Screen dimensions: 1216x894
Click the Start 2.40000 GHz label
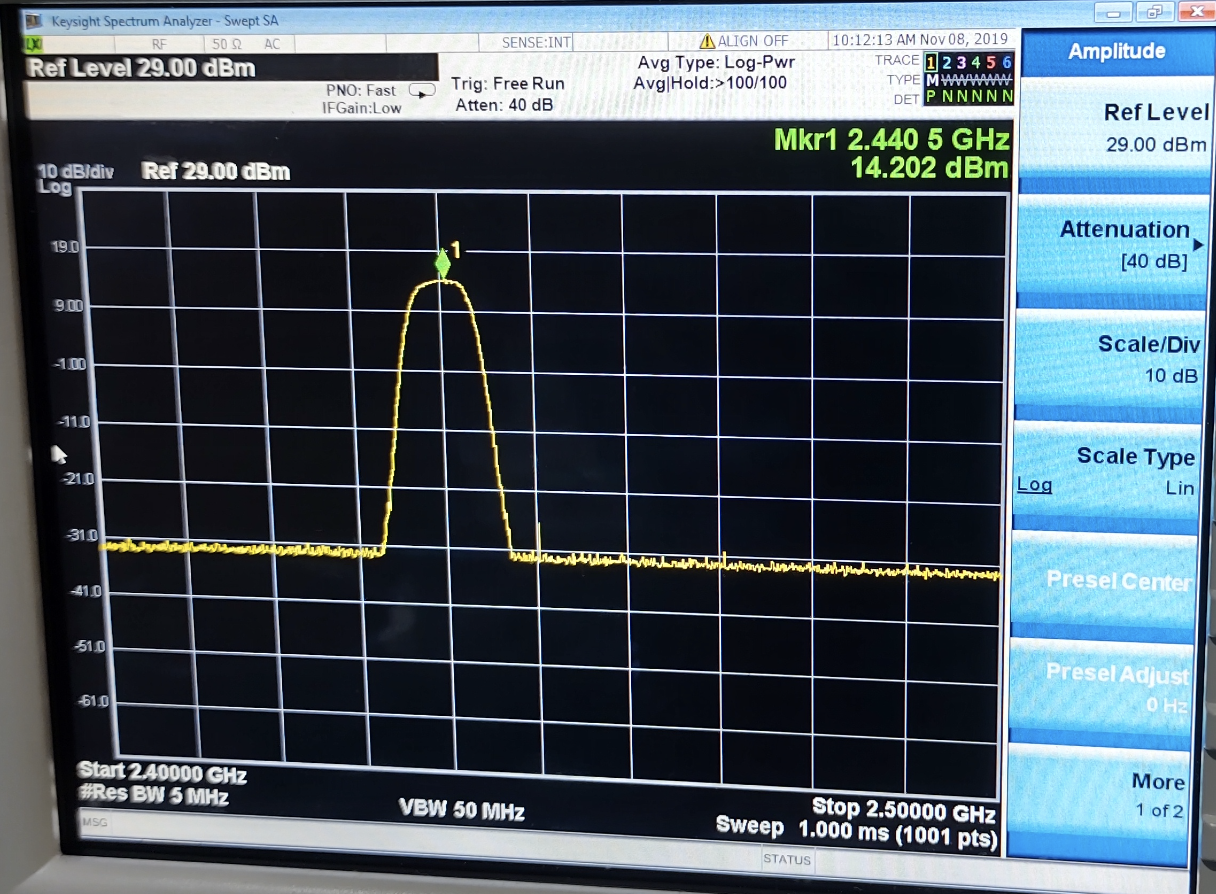click(161, 775)
